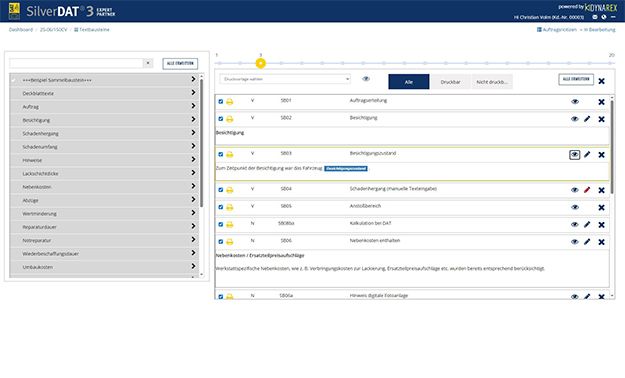Uncheck the S004 Schadenhergang checkbox

click(x=221, y=190)
